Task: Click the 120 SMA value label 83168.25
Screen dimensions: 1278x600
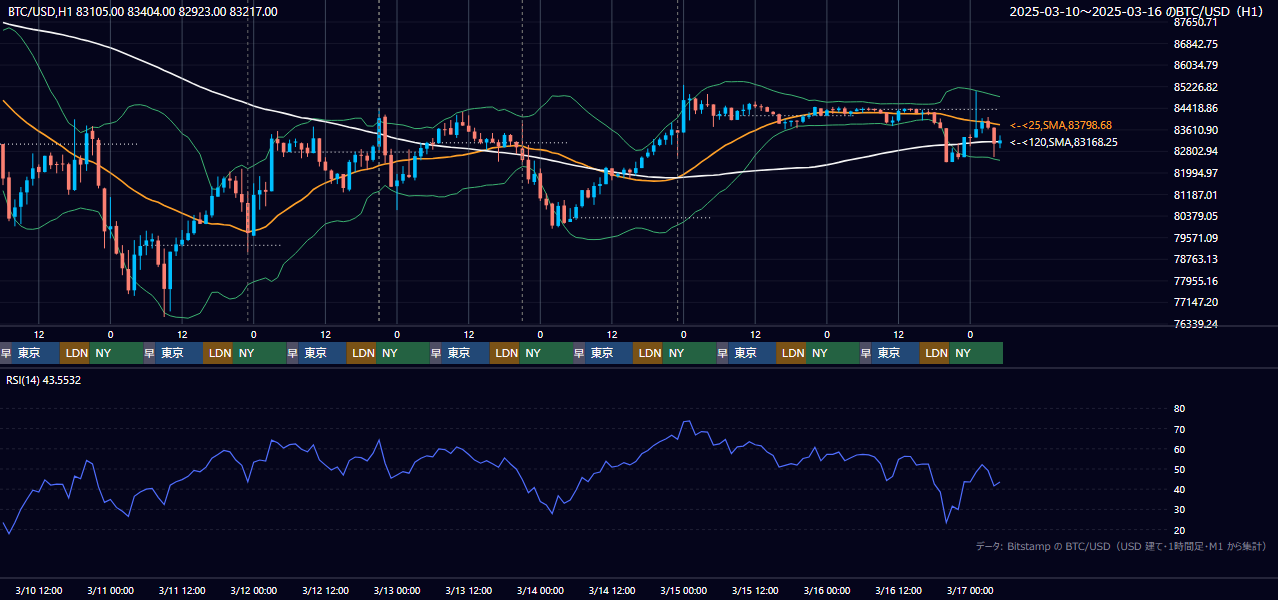Action: tap(1064, 143)
